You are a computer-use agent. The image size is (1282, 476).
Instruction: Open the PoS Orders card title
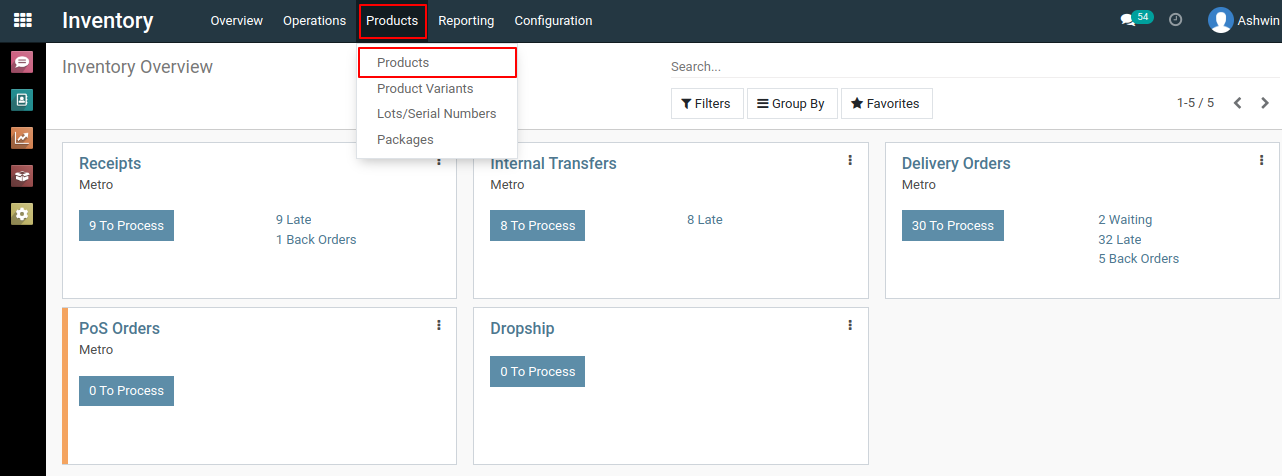pyautogui.click(x=119, y=328)
